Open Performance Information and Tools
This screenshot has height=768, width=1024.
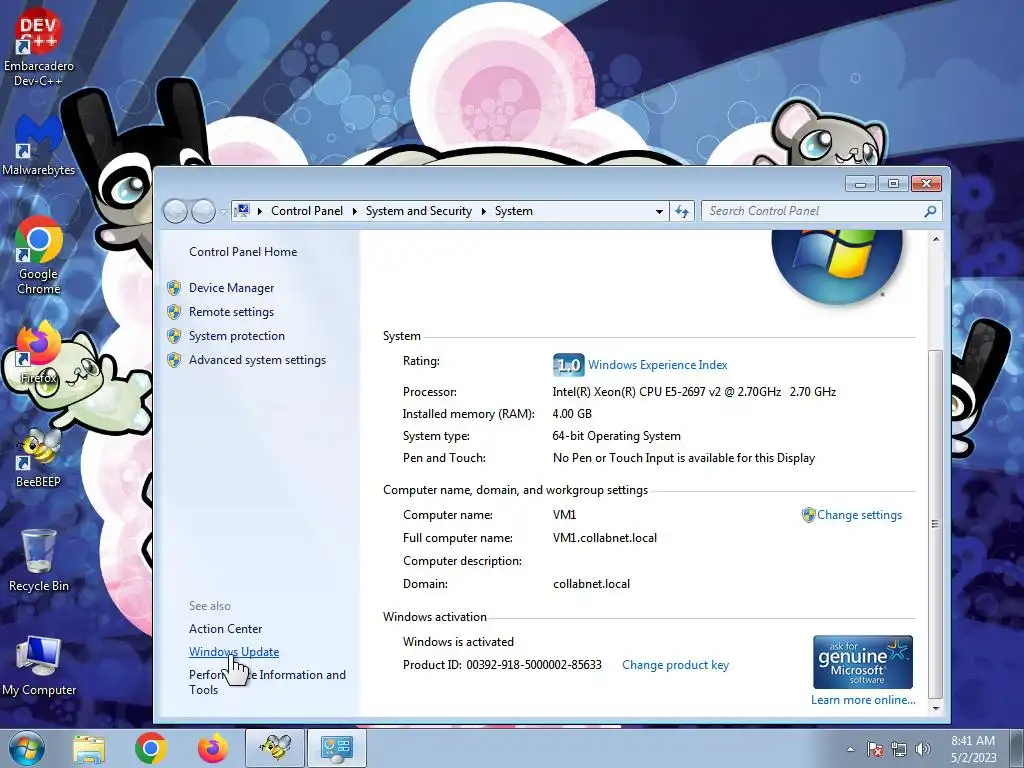(267, 682)
